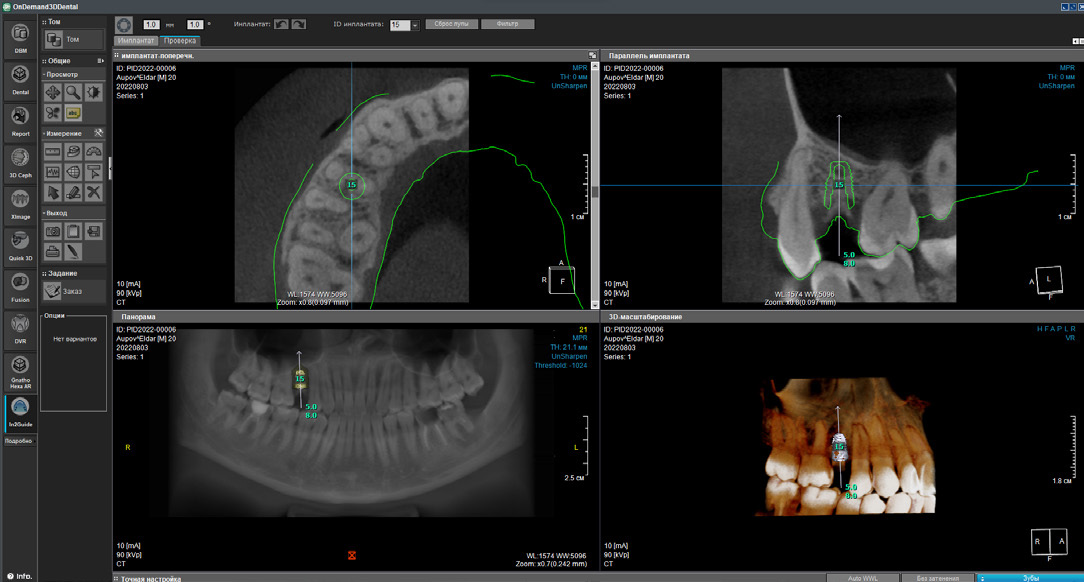Click the Фильтр button
Viewport: 1084px width, 582px height.
click(507, 24)
